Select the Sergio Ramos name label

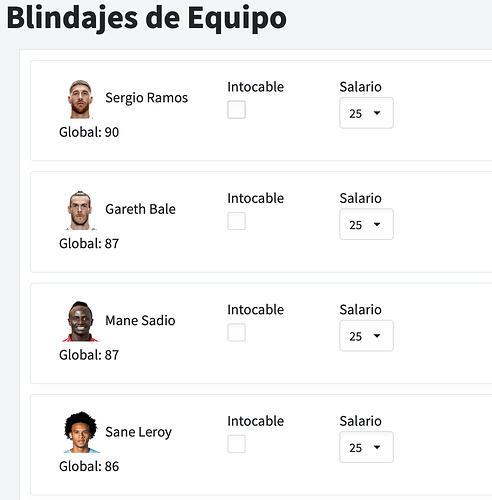(147, 98)
